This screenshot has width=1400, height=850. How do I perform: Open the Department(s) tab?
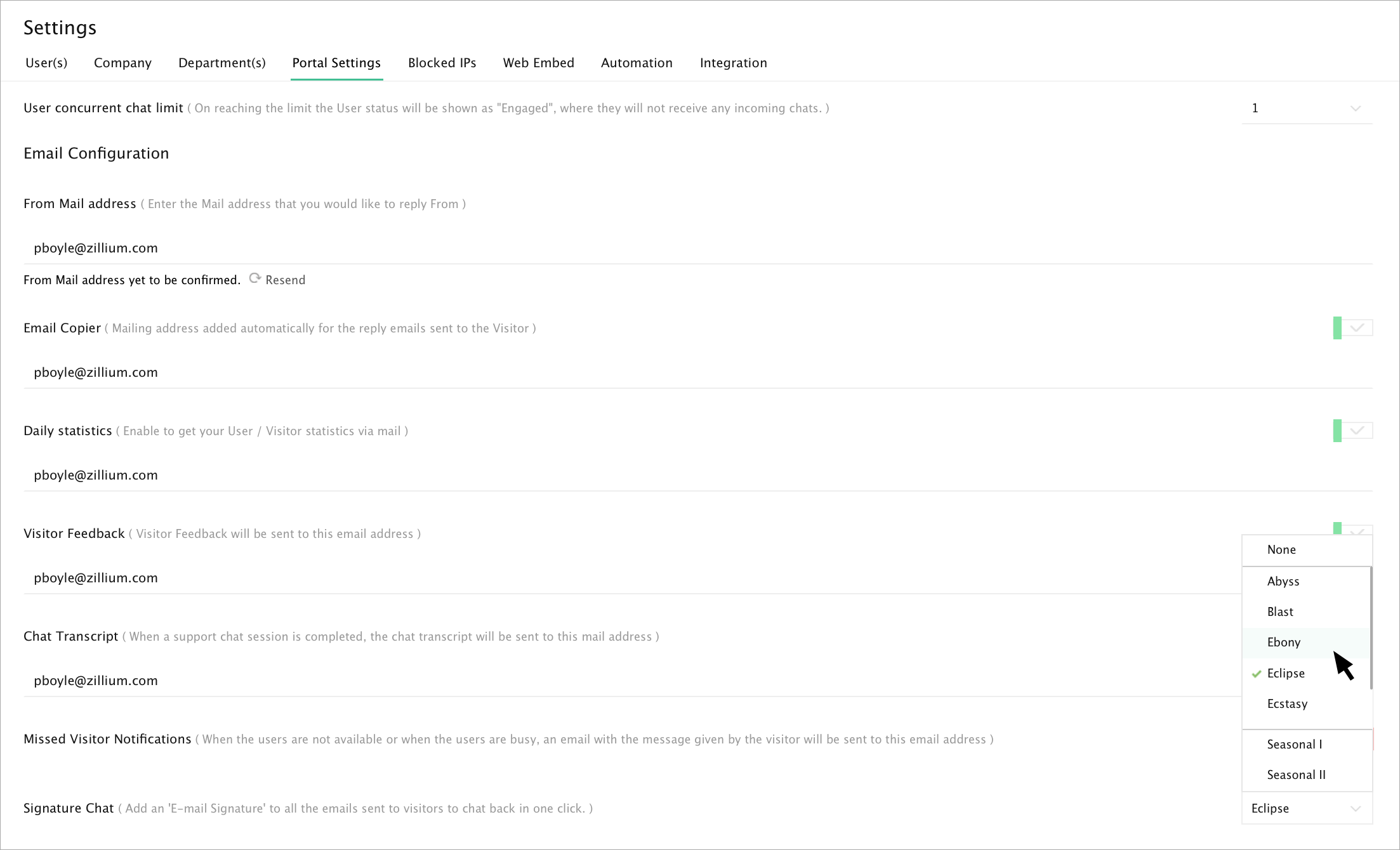click(221, 63)
